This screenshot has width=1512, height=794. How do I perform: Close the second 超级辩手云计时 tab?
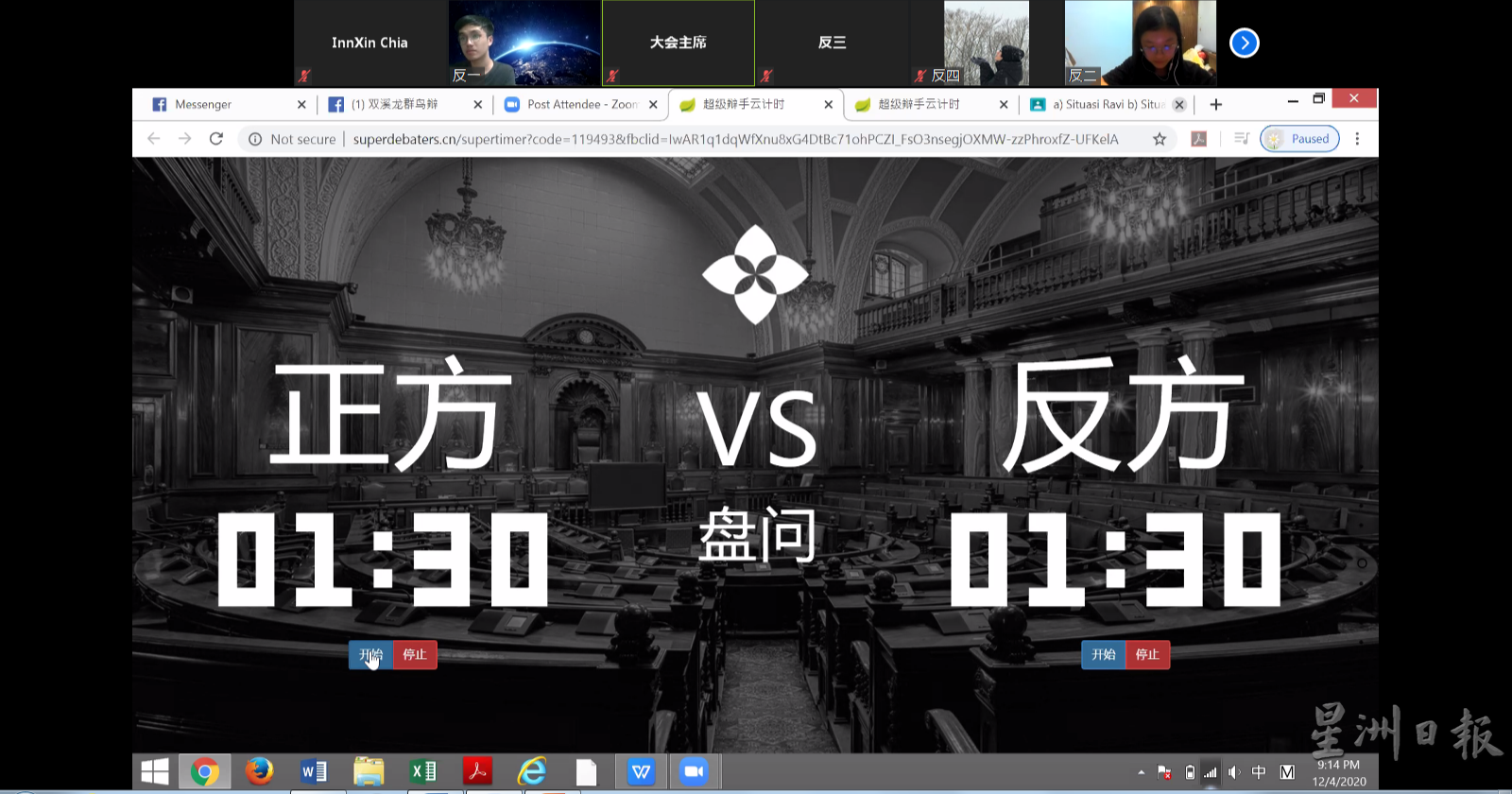click(1004, 105)
